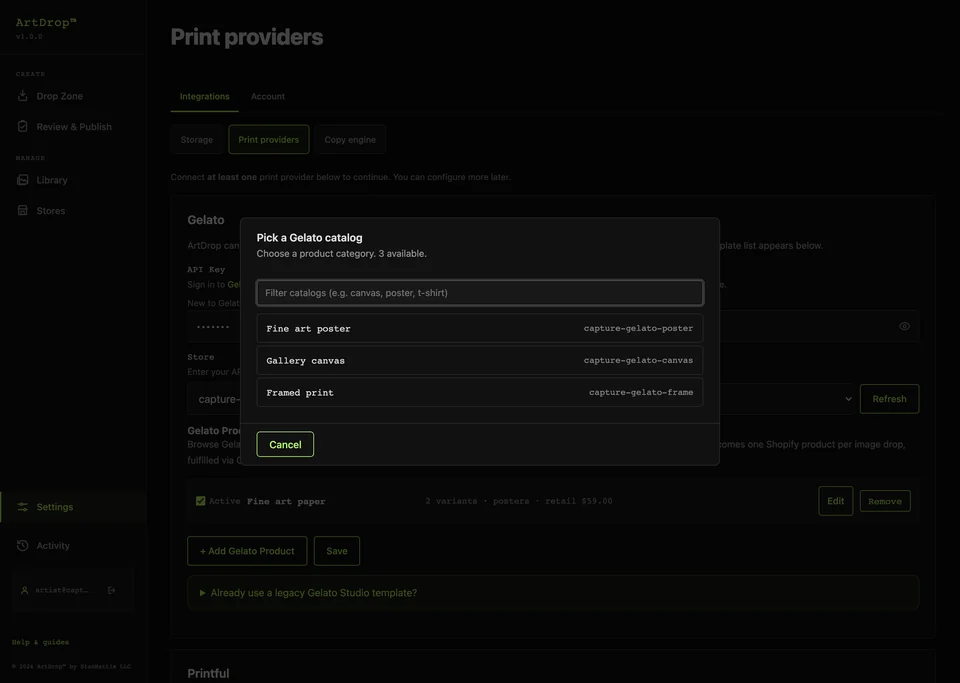Click the Printful section heading
Viewport: 960px width, 683px height.
208,673
